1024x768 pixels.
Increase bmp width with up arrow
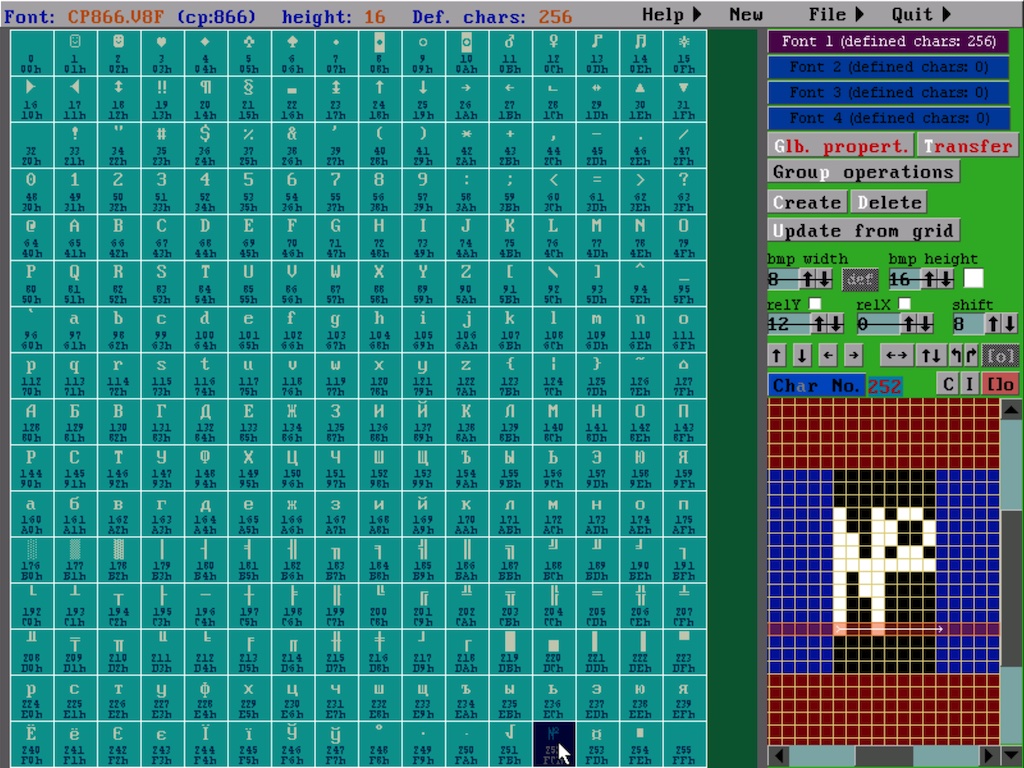click(x=807, y=279)
